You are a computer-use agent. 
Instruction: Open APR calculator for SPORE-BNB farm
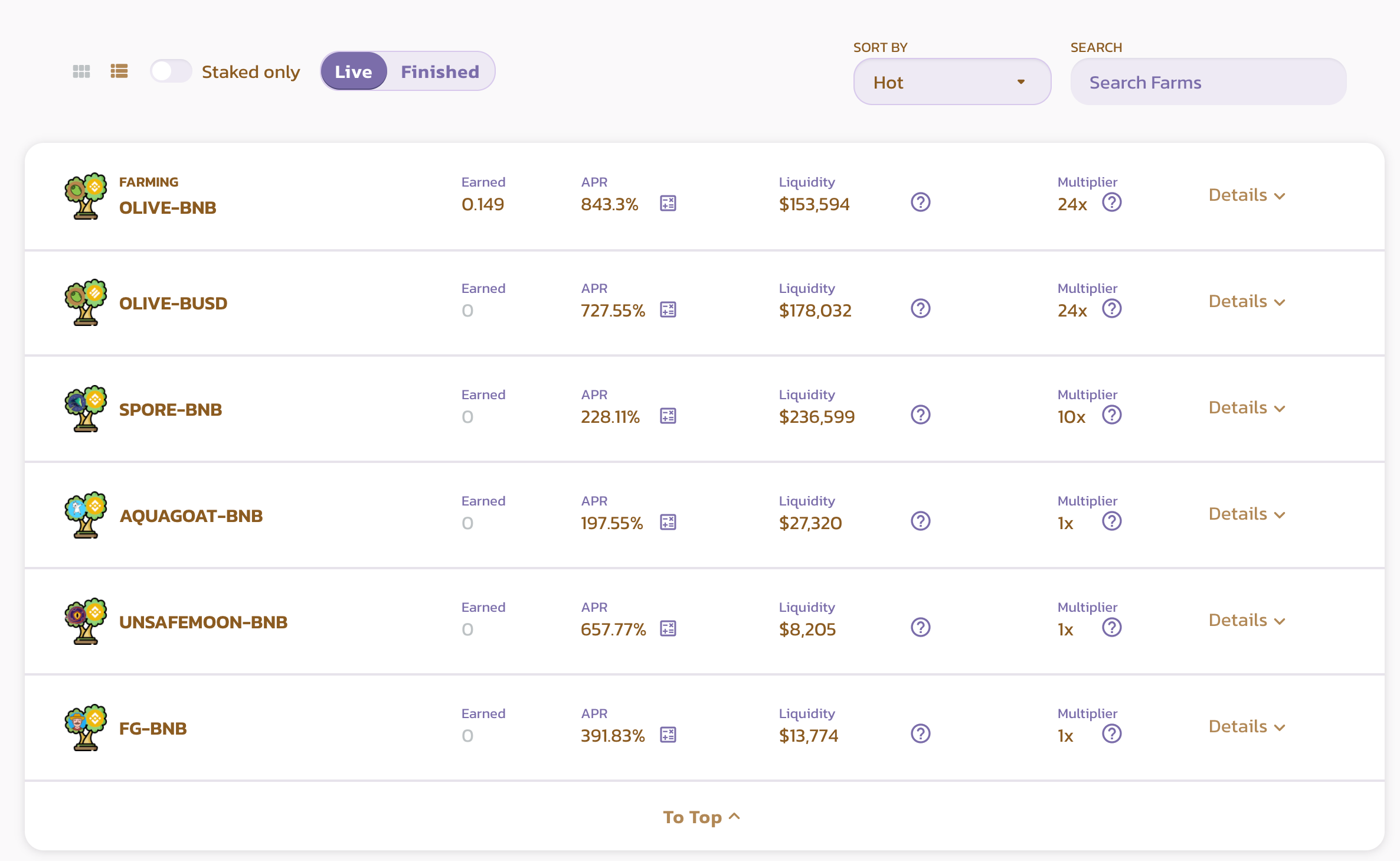[668, 416]
